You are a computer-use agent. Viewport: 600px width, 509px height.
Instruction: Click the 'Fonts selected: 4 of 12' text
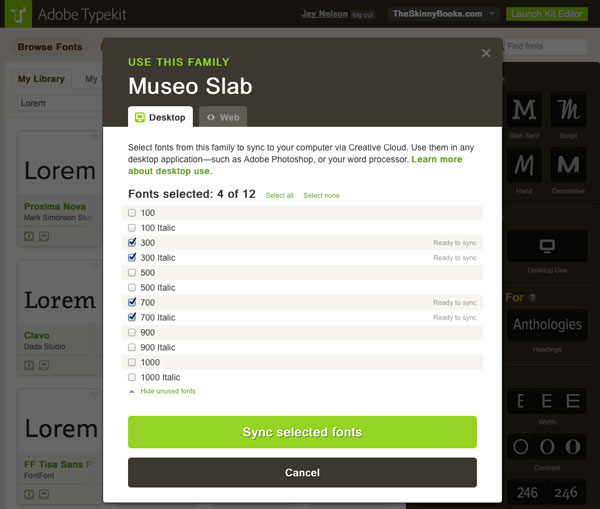tap(192, 194)
